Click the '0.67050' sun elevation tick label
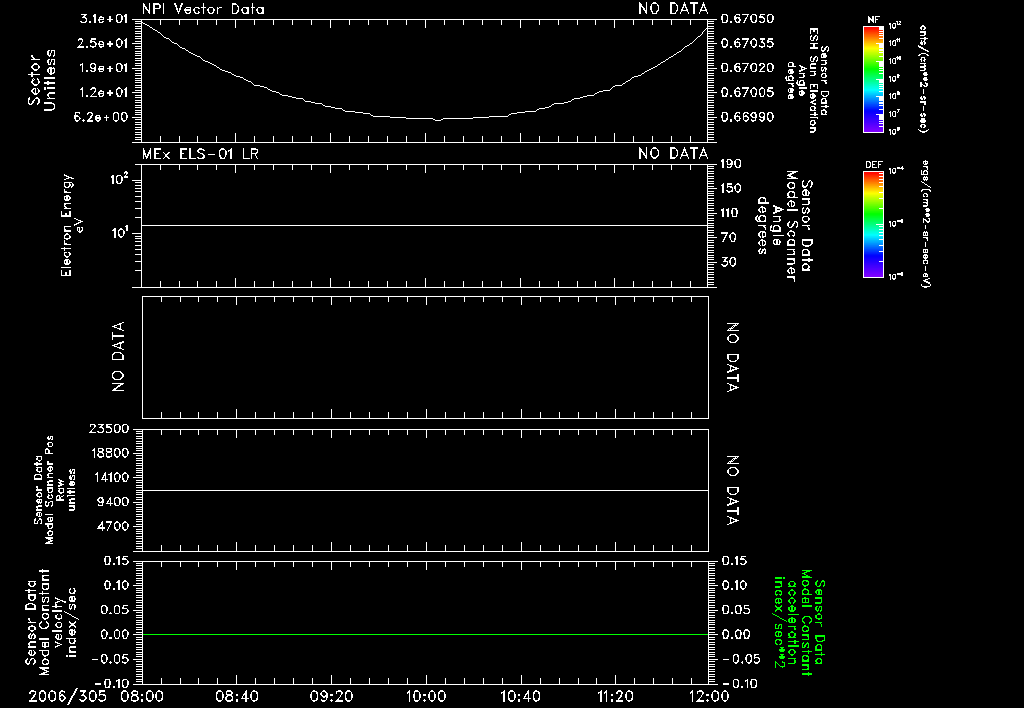Viewport: 1024px width, 708px height. [x=747, y=19]
